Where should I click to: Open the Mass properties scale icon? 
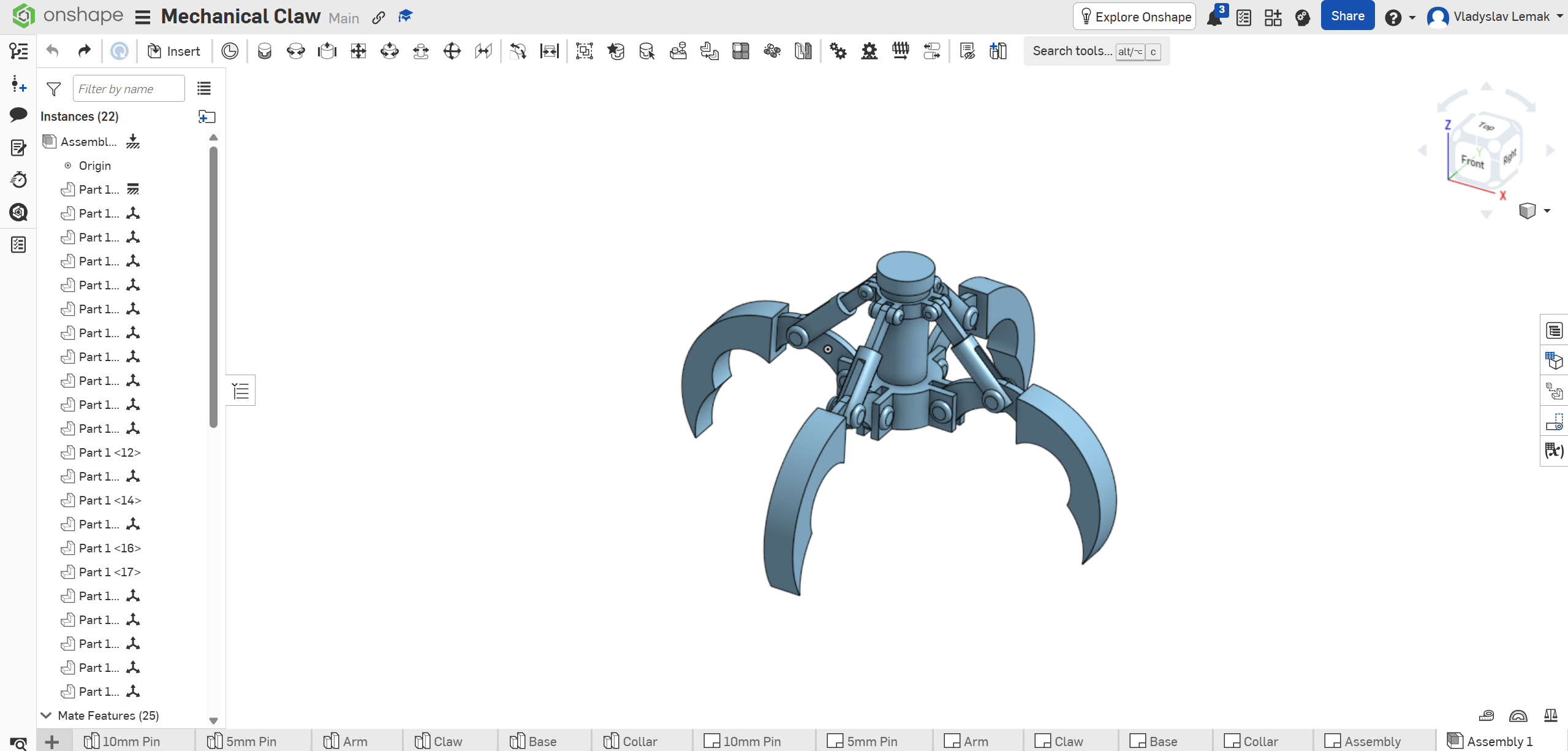(1550, 715)
